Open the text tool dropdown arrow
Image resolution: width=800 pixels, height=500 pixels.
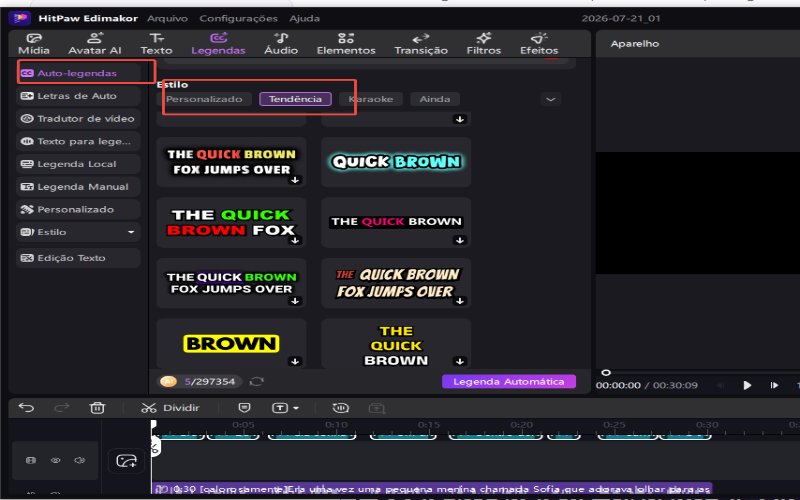296,408
